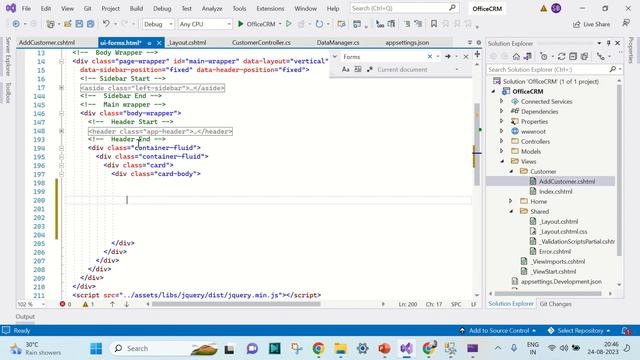The height and width of the screenshot is (360, 640).
Task: Open File Explorer from the taskbar
Action: [340, 348]
